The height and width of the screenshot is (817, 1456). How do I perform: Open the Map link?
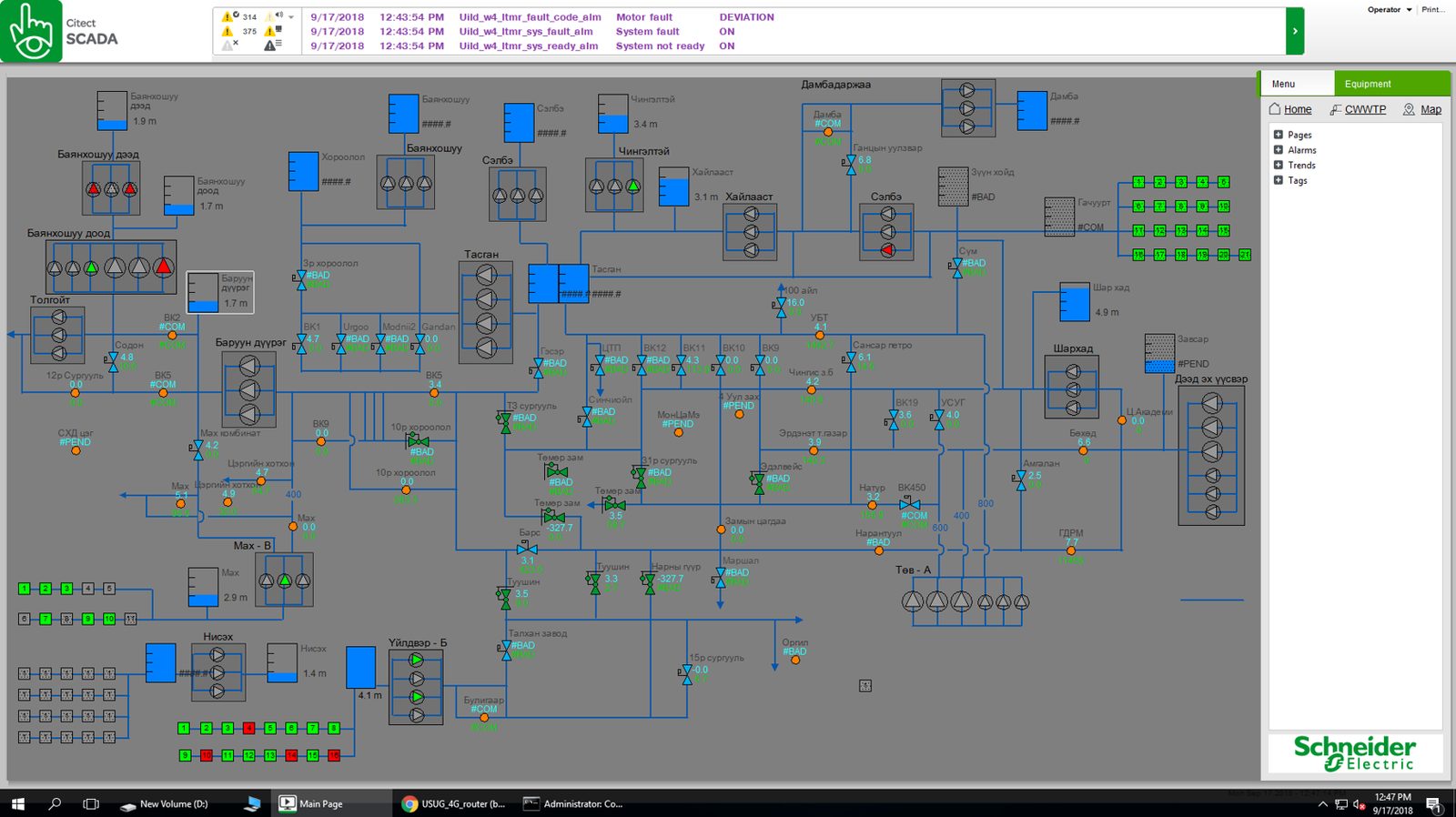click(x=1431, y=109)
